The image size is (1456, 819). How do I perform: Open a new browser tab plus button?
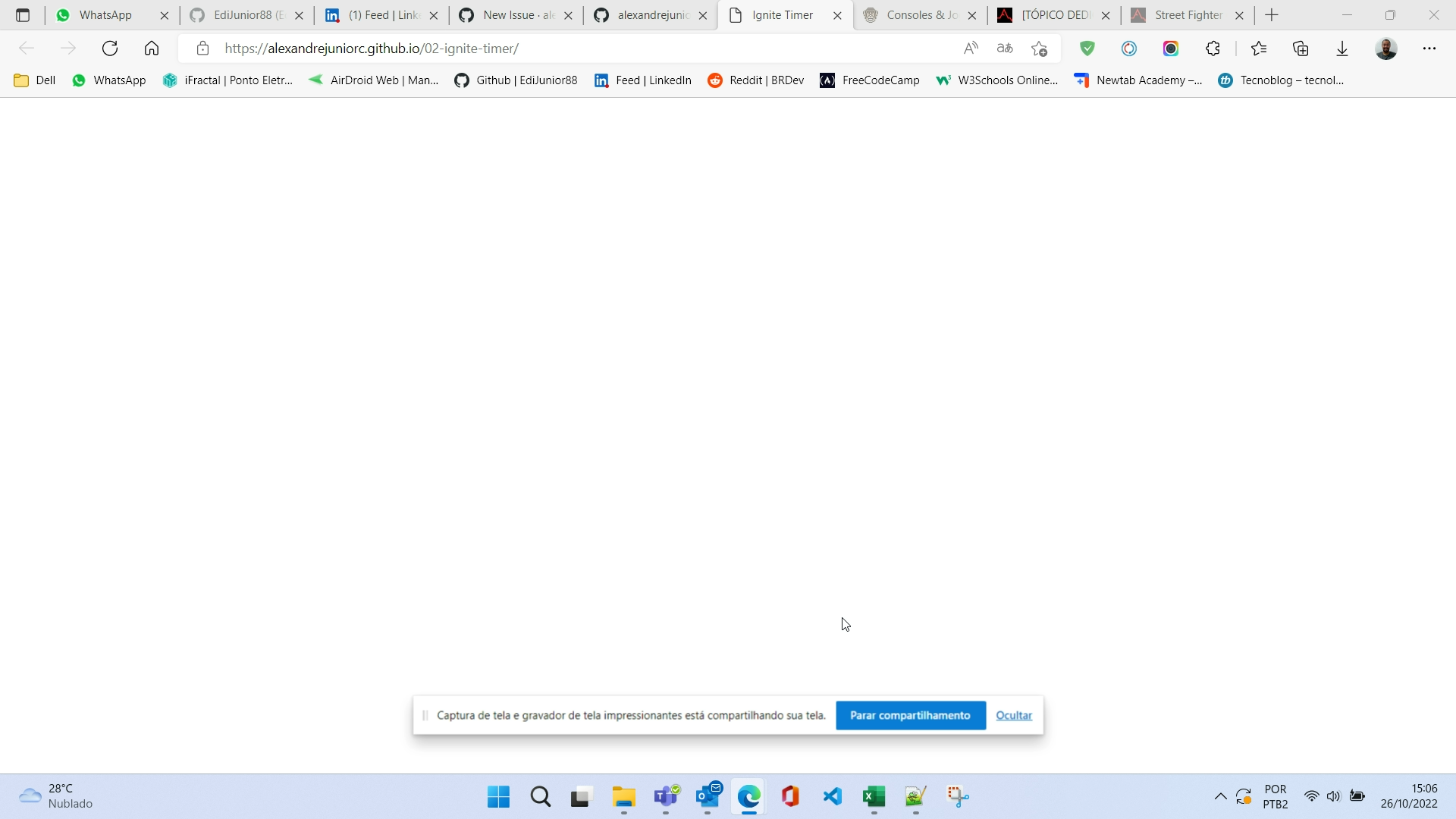[1272, 15]
